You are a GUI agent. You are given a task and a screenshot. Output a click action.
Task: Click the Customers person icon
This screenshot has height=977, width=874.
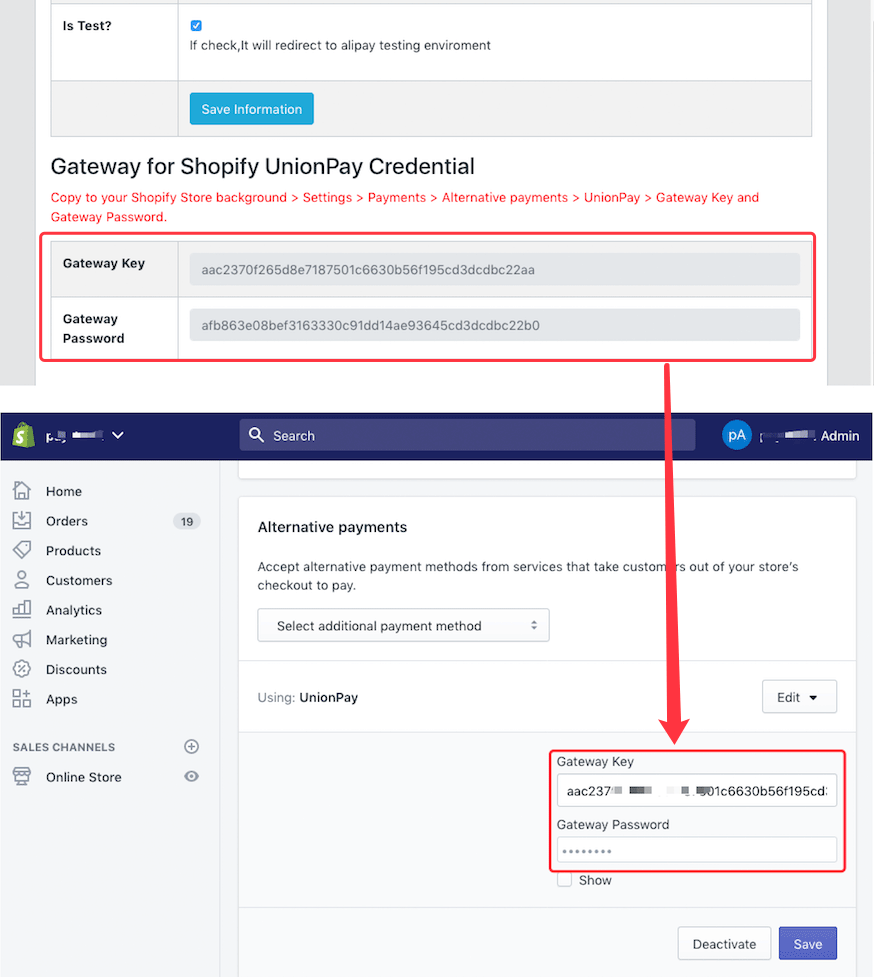coord(22,580)
